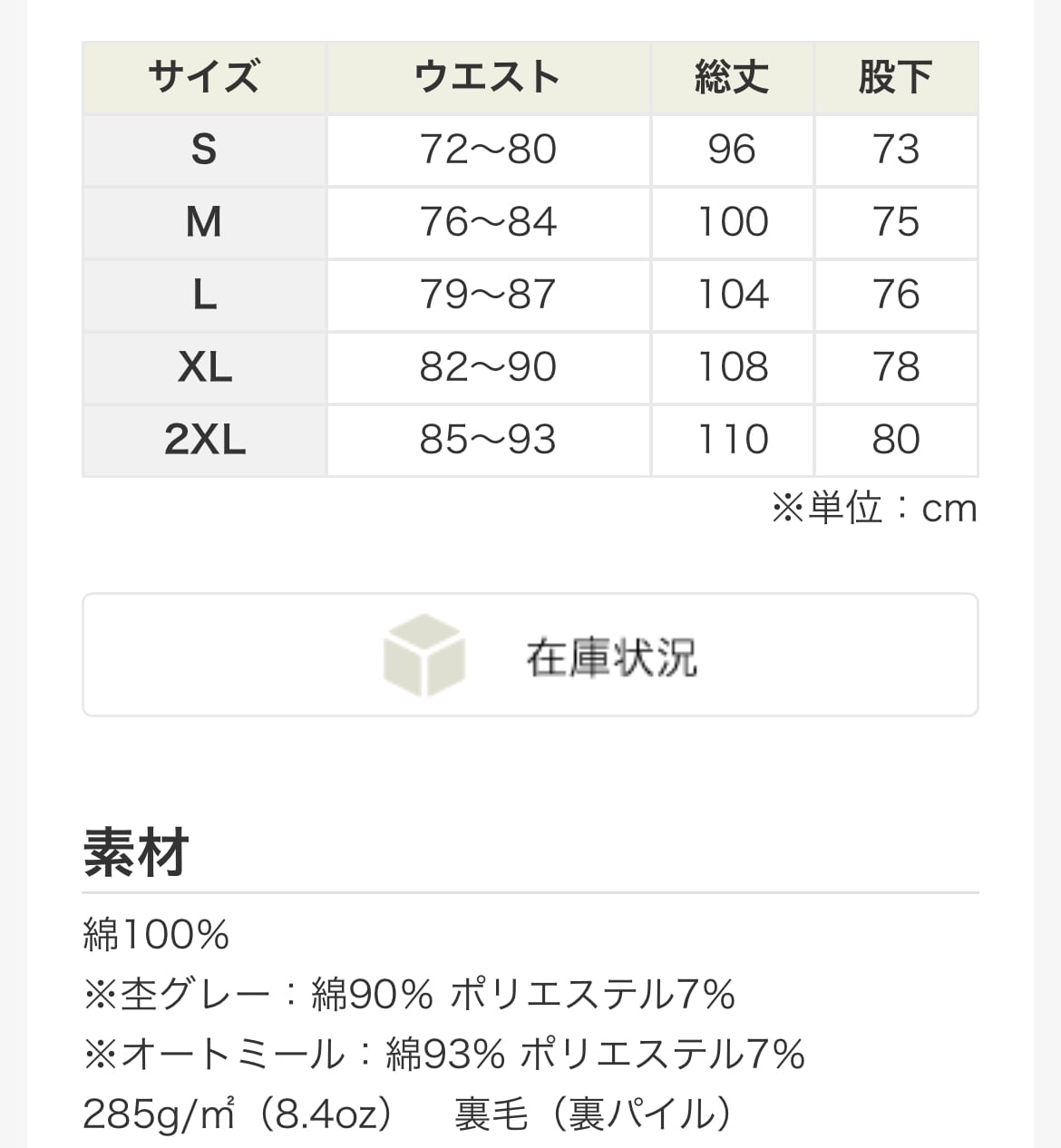This screenshot has height=1148, width=1061.
Task: Click the 総丈 column header
Action: coord(732,77)
